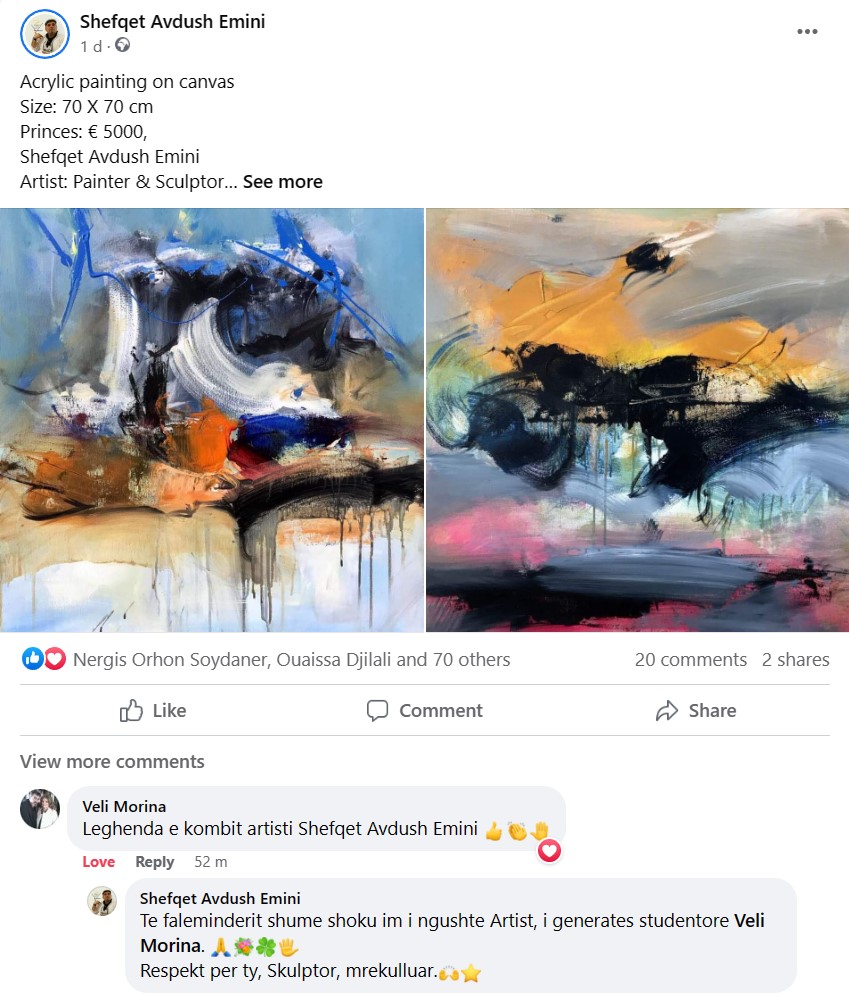
Task: Open the blue abstract painting on left
Action: tap(212, 420)
